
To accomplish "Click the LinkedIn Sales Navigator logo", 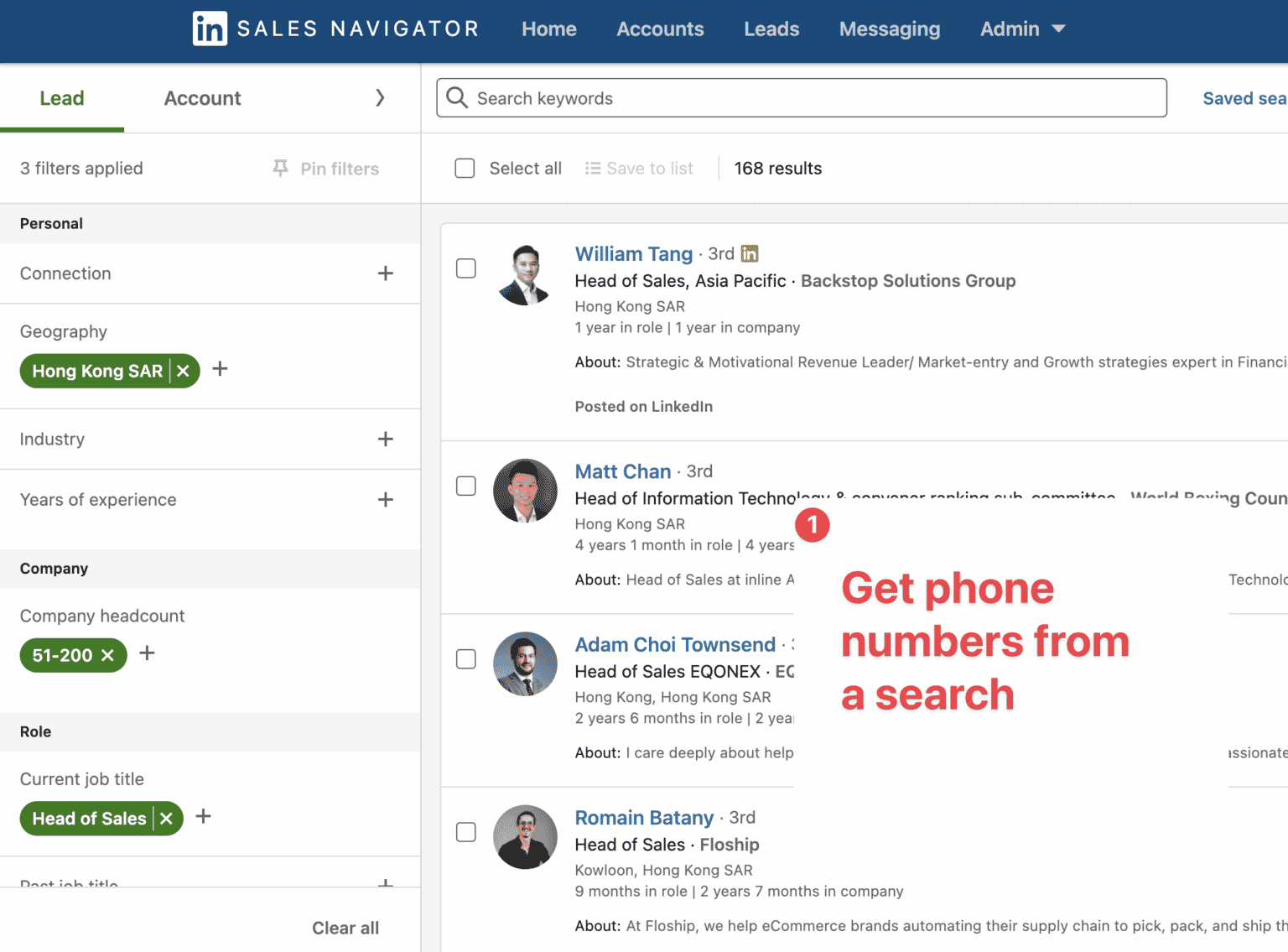I will [x=209, y=29].
